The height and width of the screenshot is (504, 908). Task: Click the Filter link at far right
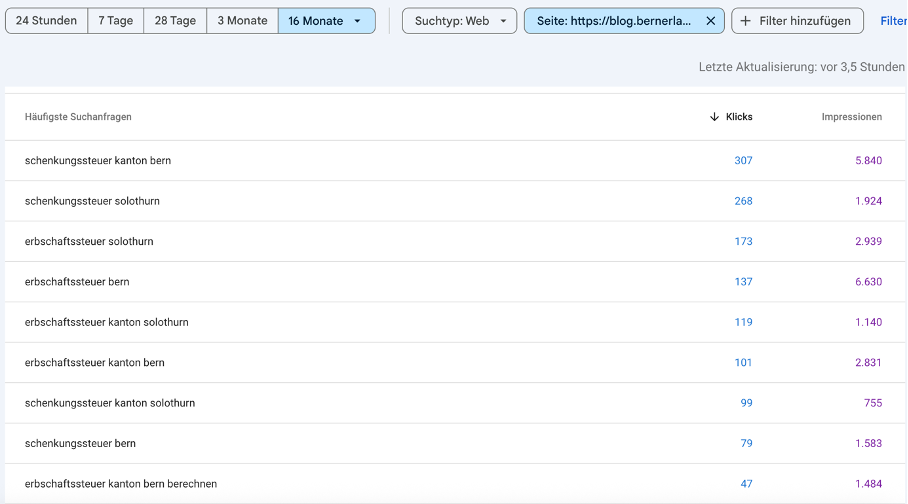coord(893,21)
